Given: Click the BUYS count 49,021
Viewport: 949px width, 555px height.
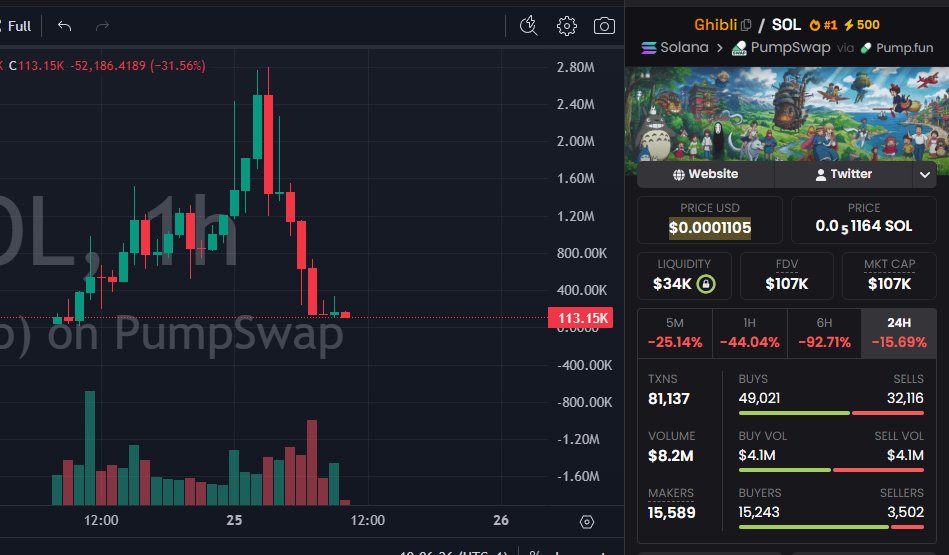Looking at the screenshot, I should (759, 398).
